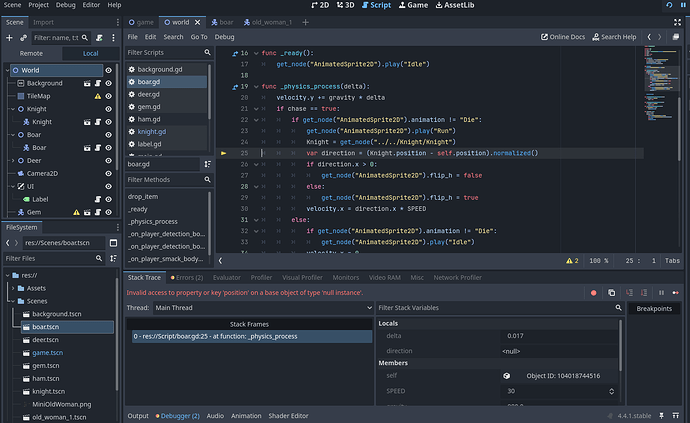Search icon in Filter Scripts field

pyautogui.click(x=207, y=52)
